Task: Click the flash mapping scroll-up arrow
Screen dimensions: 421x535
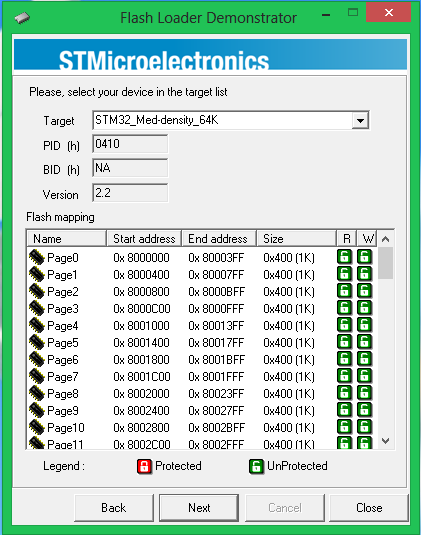Action: 386,239
